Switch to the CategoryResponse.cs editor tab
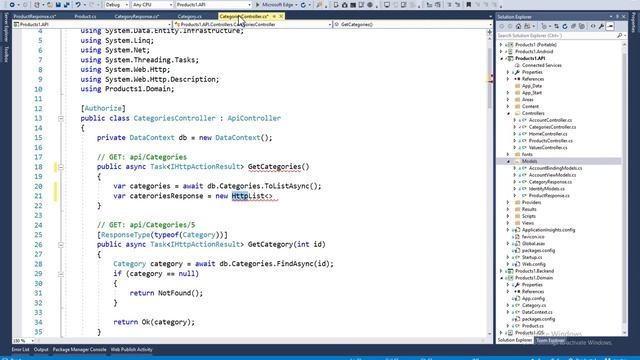Screen dimensions: 640x360 [x=137, y=17]
